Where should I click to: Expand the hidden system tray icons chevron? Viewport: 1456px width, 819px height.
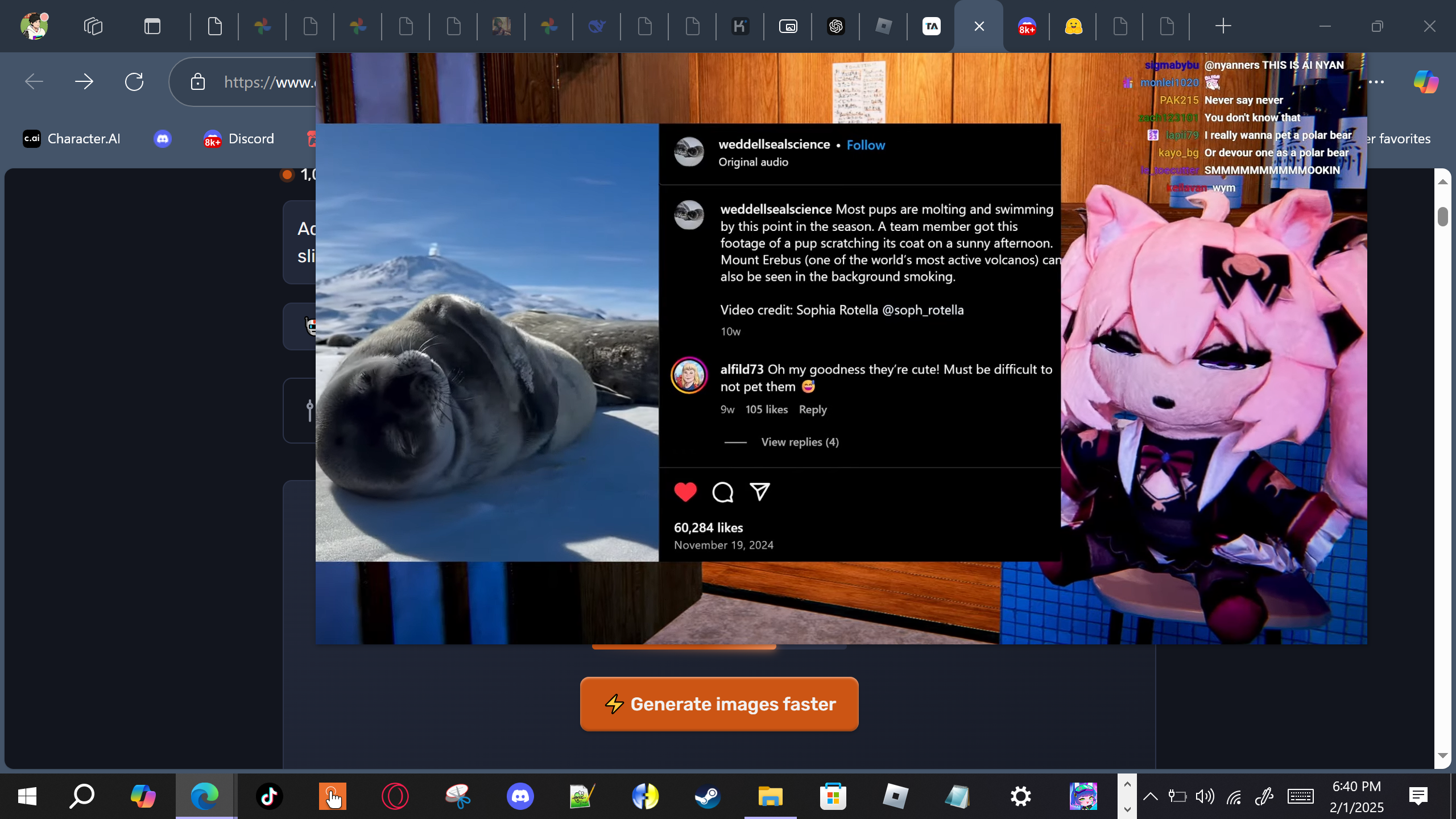click(x=1150, y=796)
